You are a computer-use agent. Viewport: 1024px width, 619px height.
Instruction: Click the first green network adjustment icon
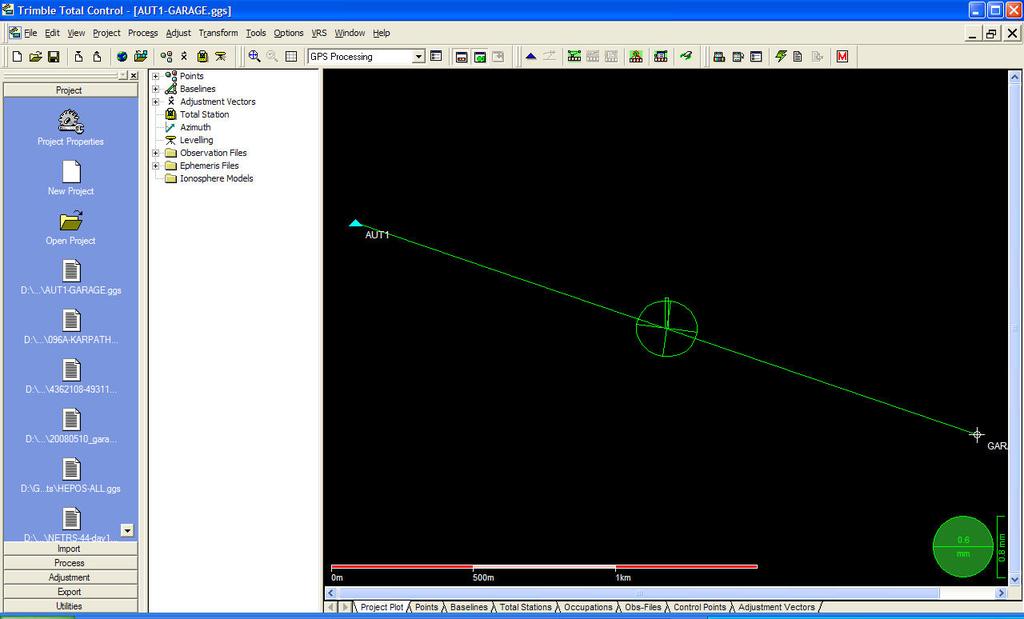pyautogui.click(x=574, y=57)
